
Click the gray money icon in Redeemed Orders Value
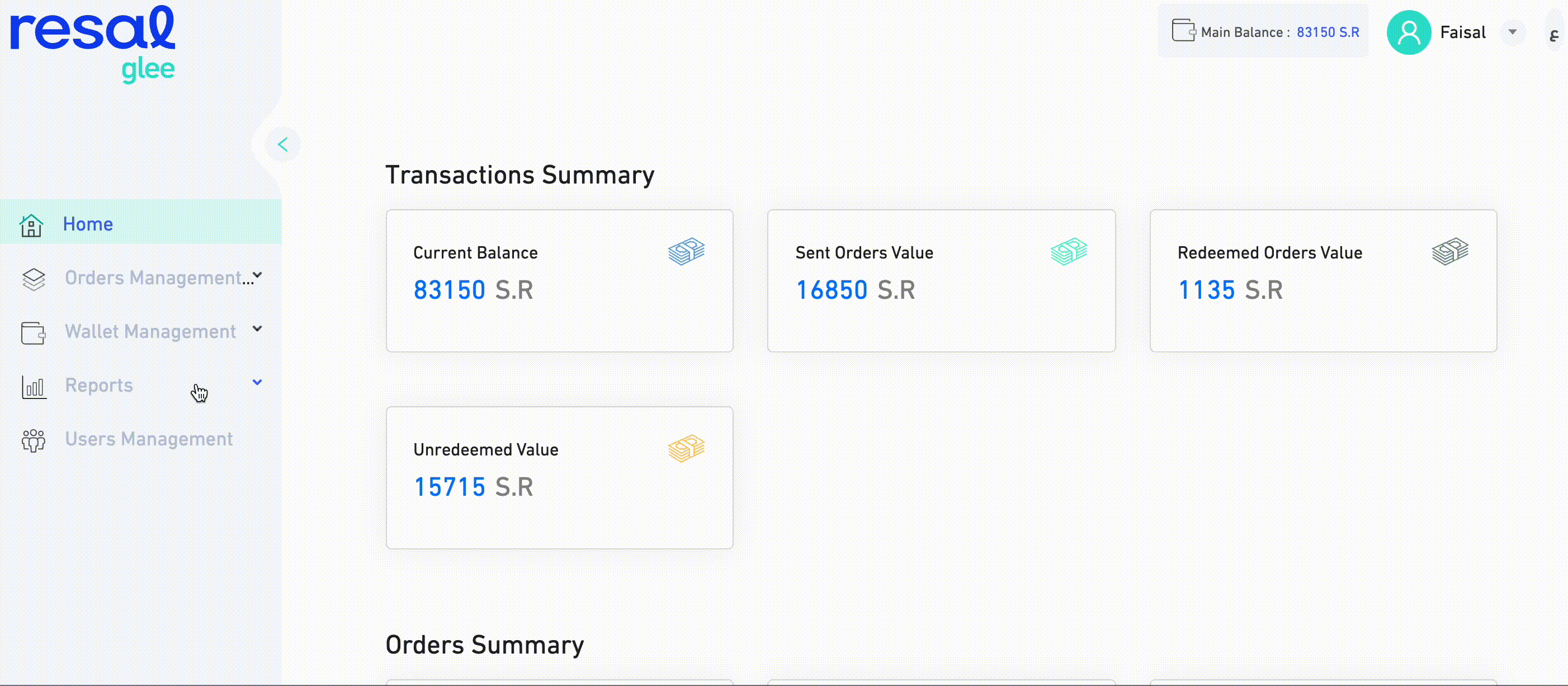[1450, 251]
